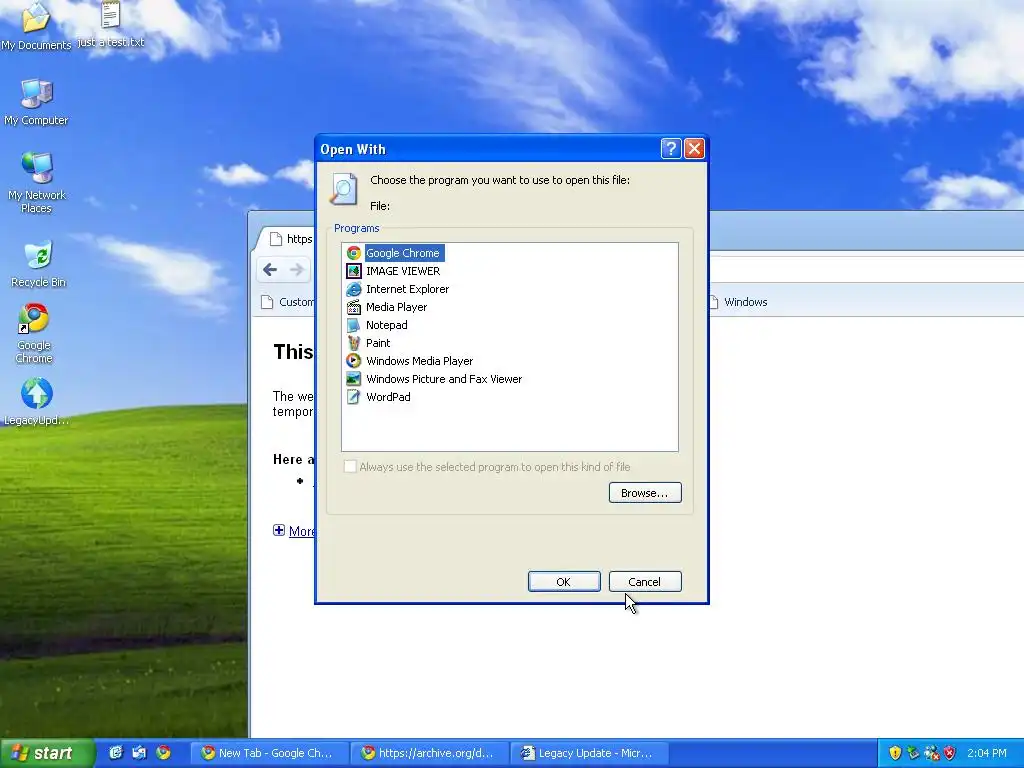1024x768 pixels.
Task: Click the Chrome address bar field
Action: coord(866,269)
